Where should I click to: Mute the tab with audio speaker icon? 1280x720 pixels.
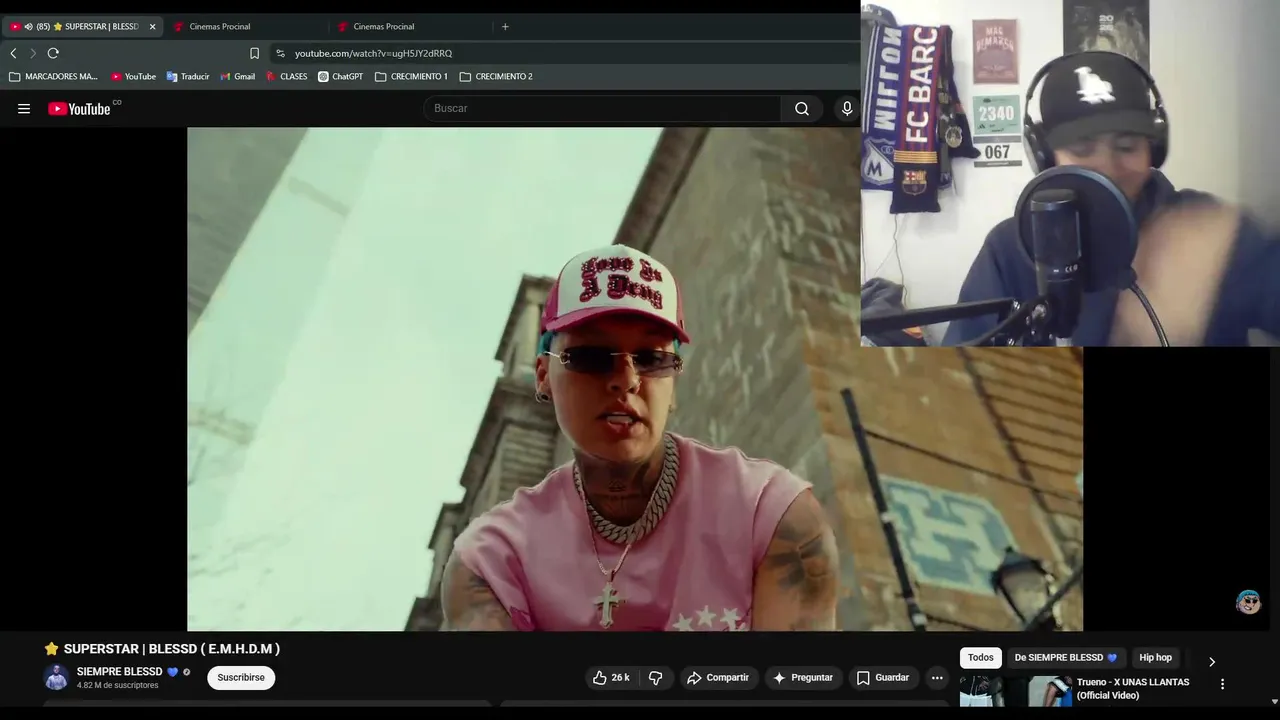click(x=28, y=27)
